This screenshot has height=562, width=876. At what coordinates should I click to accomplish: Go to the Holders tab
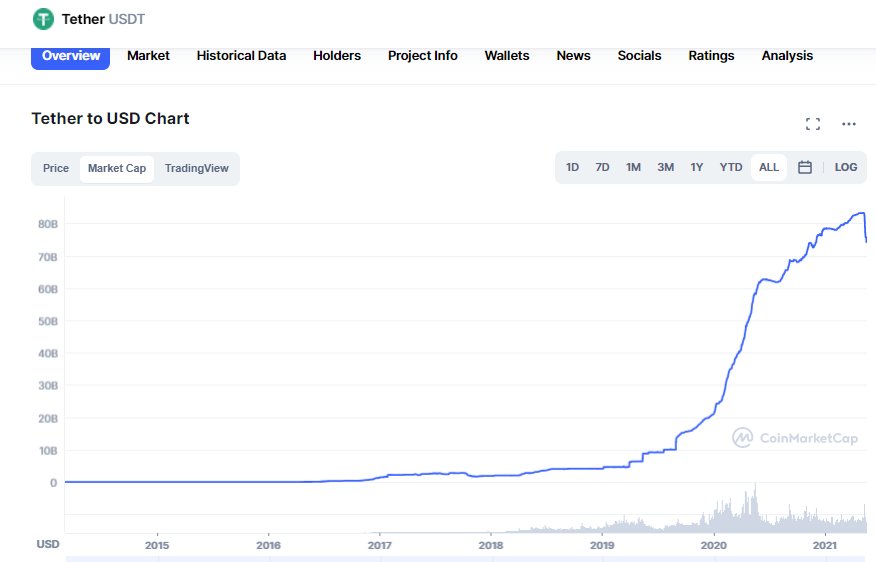(337, 56)
